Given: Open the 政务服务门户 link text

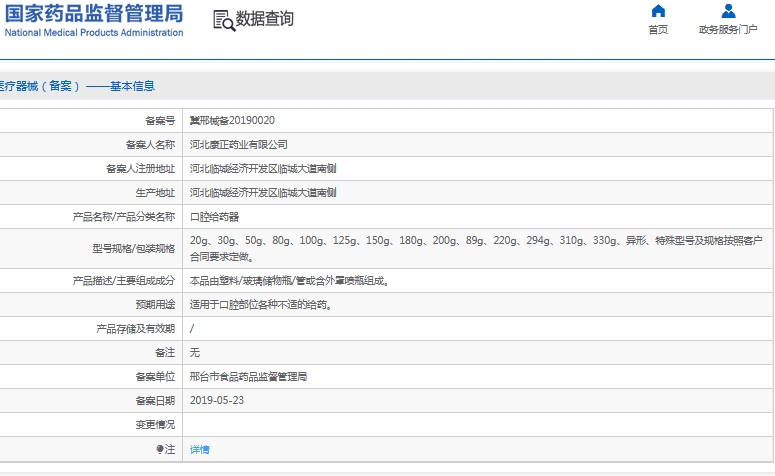Looking at the screenshot, I should point(728,30).
